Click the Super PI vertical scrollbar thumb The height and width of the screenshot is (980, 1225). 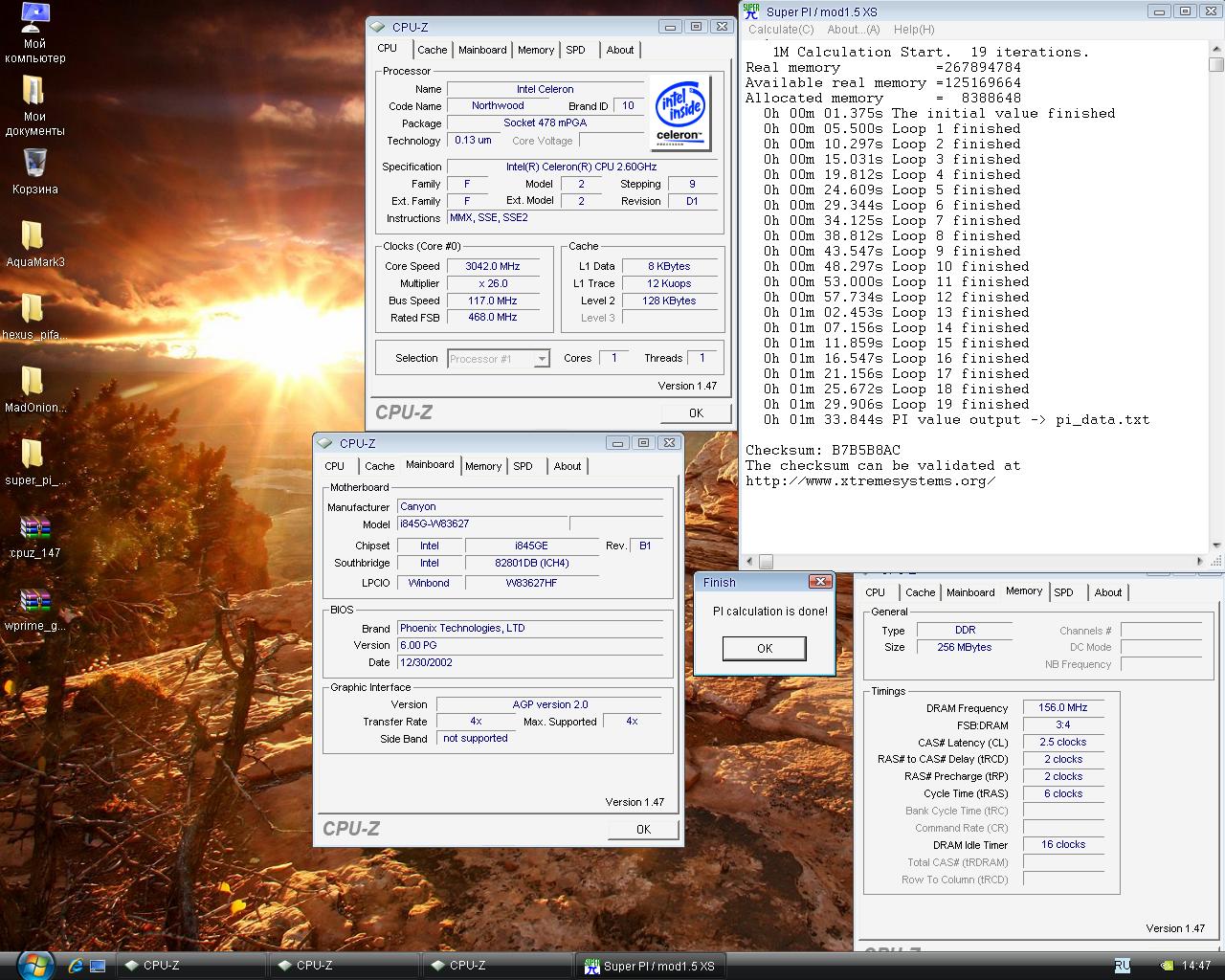(1215, 65)
